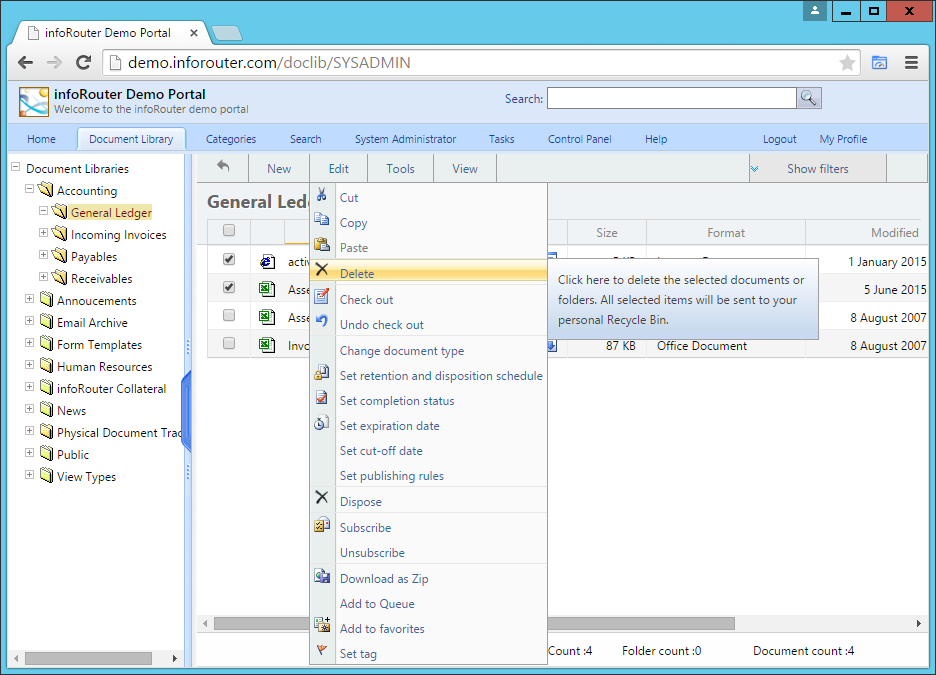Viewport: 936px width, 675px height.
Task: Open the My Profile link
Action: (x=843, y=139)
